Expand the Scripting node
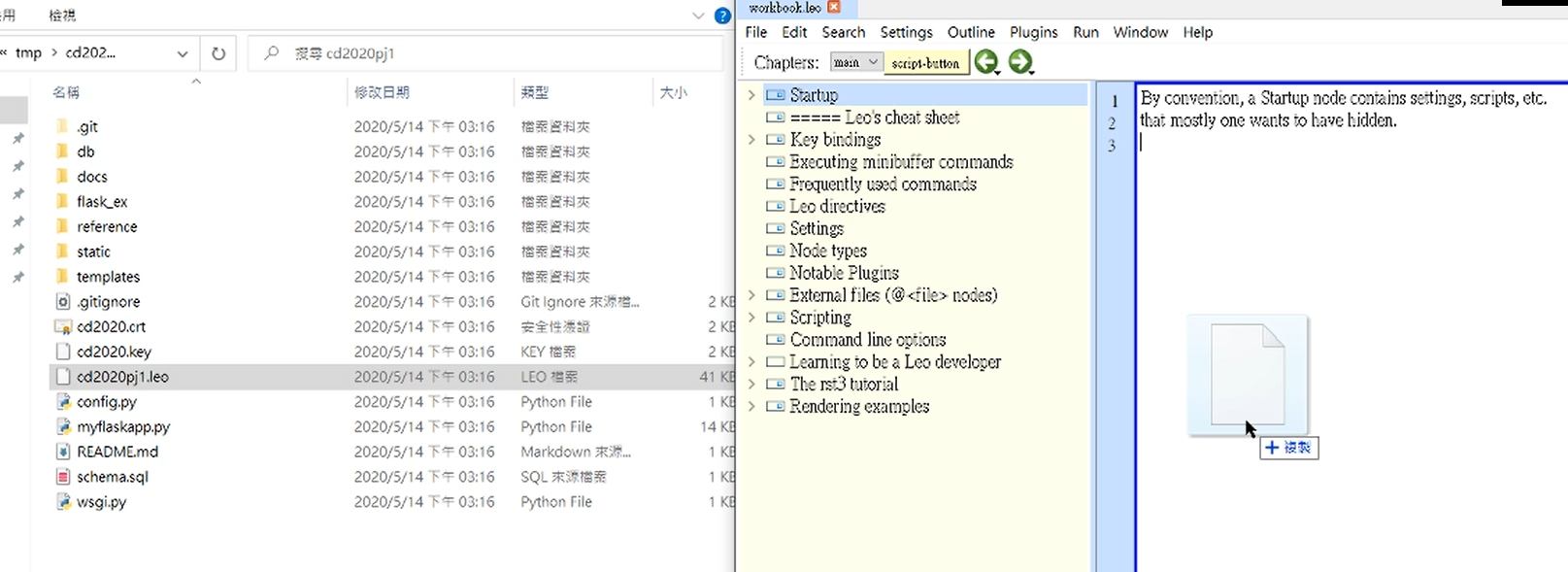 point(751,318)
